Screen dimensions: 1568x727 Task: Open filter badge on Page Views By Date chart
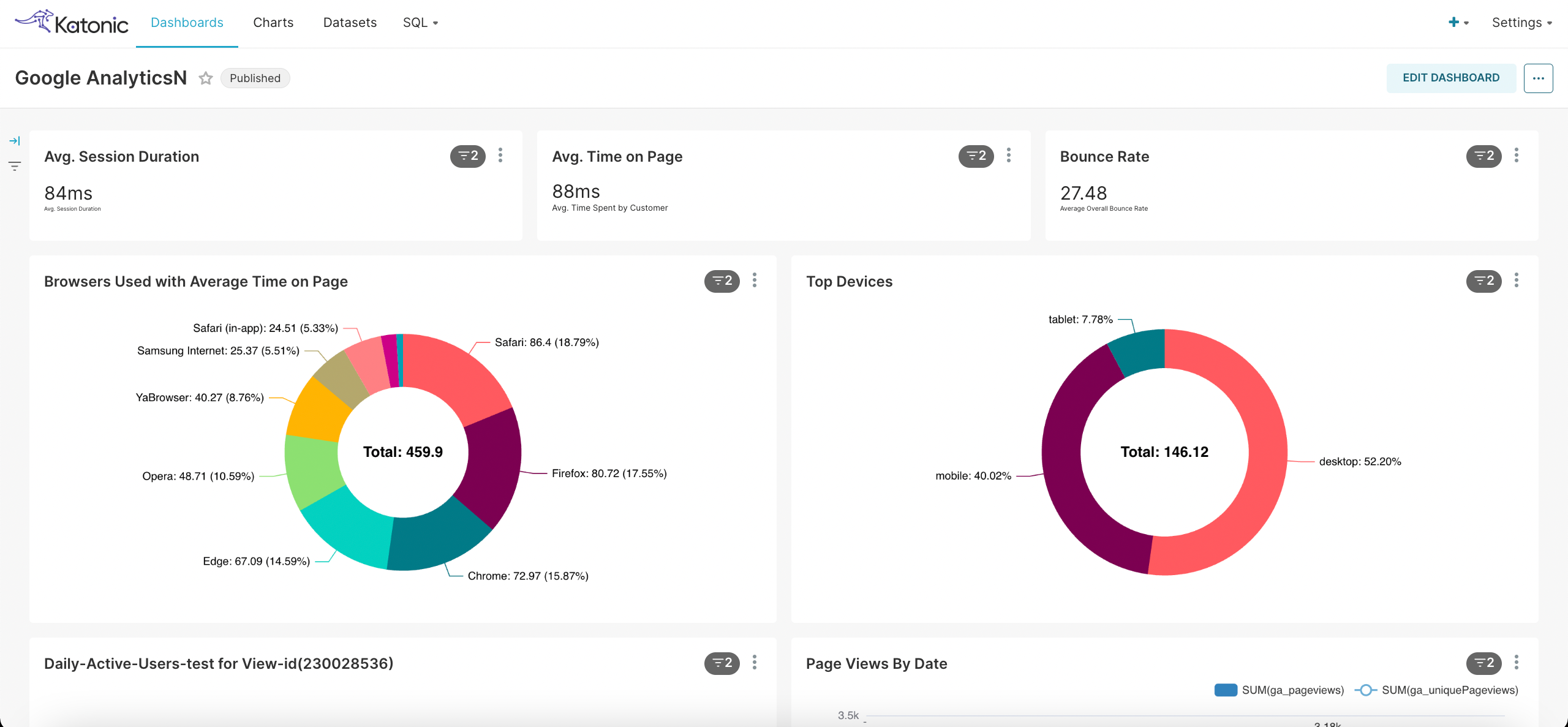click(x=1484, y=663)
